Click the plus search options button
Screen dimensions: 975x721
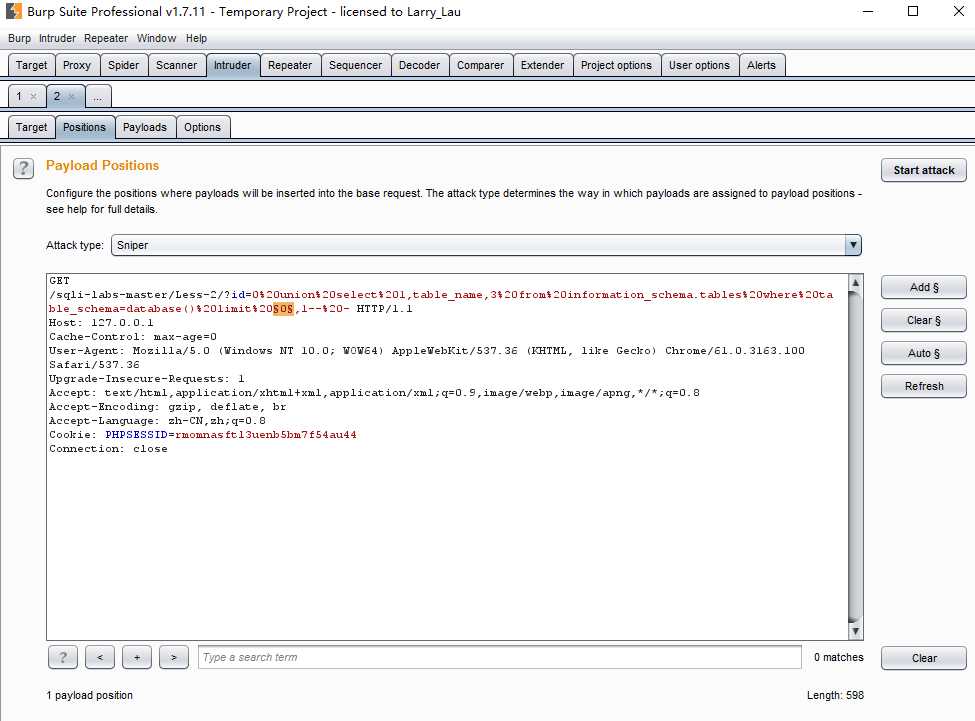coord(137,657)
